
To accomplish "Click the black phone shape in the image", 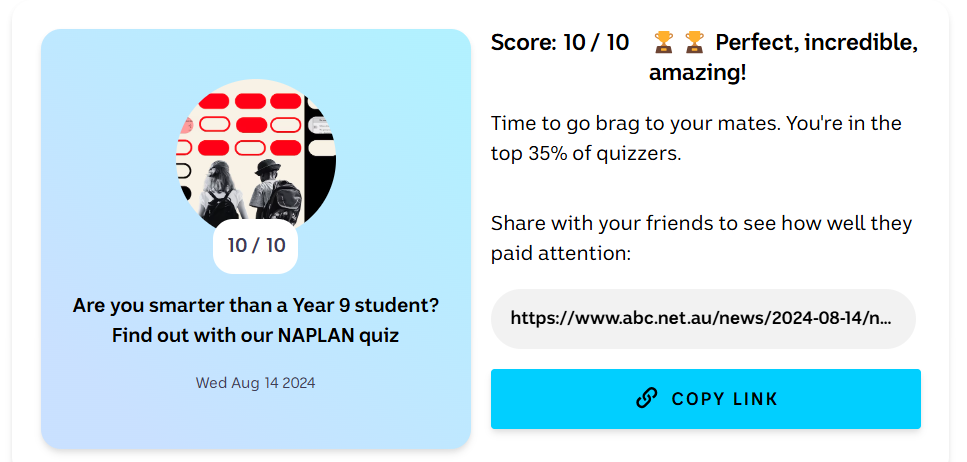I will click(x=320, y=150).
